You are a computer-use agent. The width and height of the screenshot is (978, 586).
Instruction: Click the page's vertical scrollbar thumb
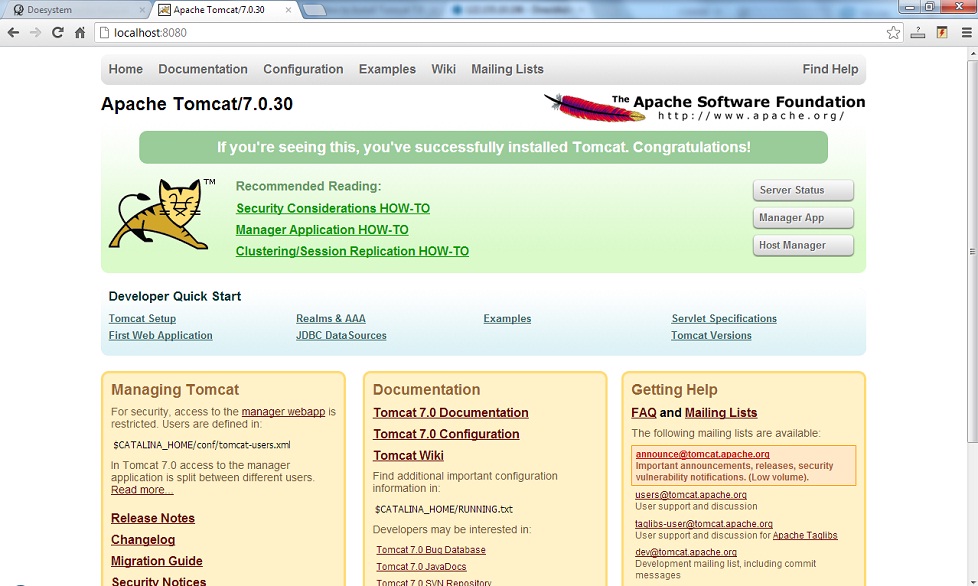point(972,251)
